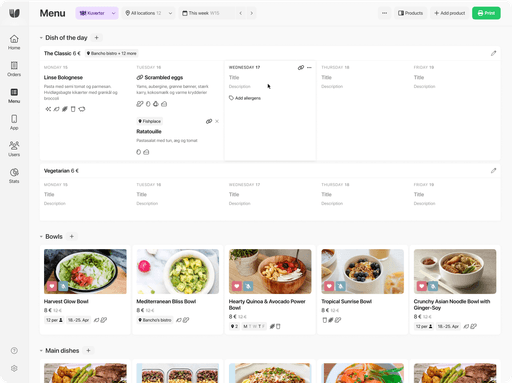512x383 pixels.
Task: Toggle blue badge on Harvest Glow Bowl
Action: point(63,286)
